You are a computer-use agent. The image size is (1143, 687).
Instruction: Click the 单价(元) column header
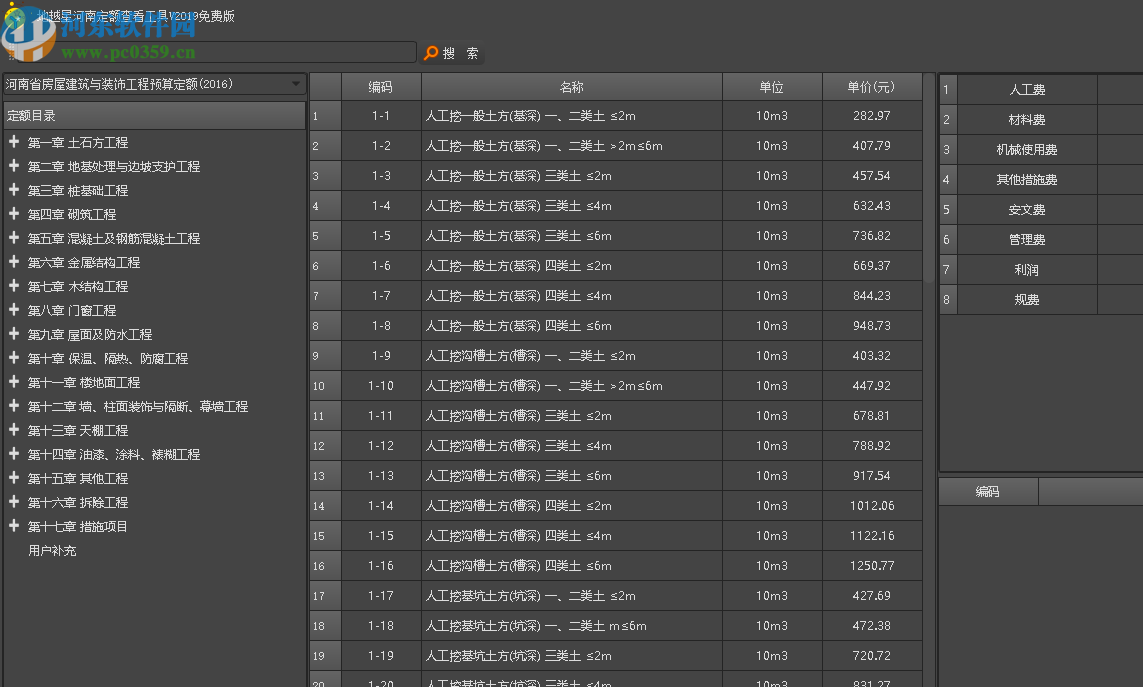tap(871, 87)
